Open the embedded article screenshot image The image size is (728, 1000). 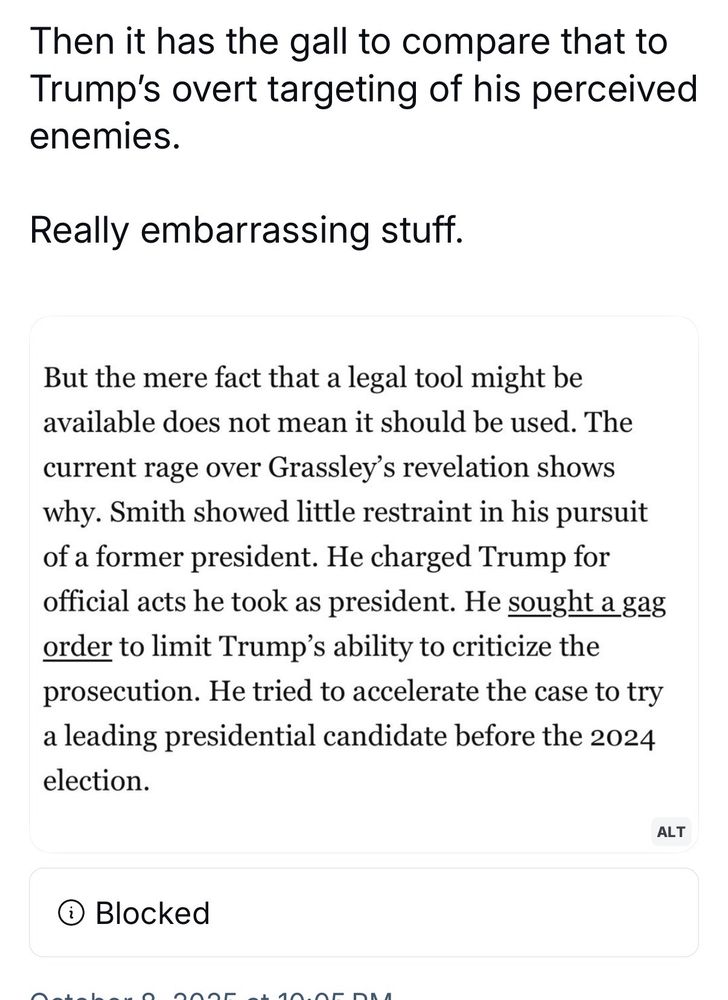click(x=364, y=584)
